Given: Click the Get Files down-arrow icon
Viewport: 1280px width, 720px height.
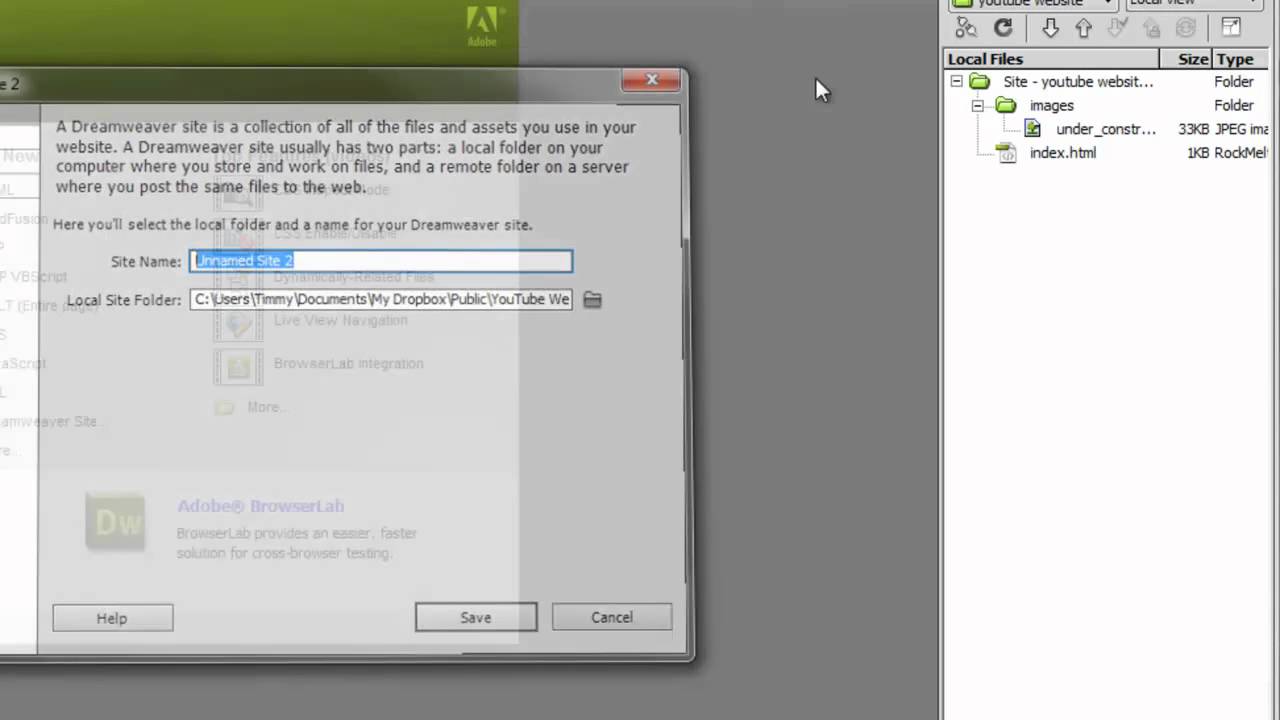Looking at the screenshot, I should [x=1050, y=29].
